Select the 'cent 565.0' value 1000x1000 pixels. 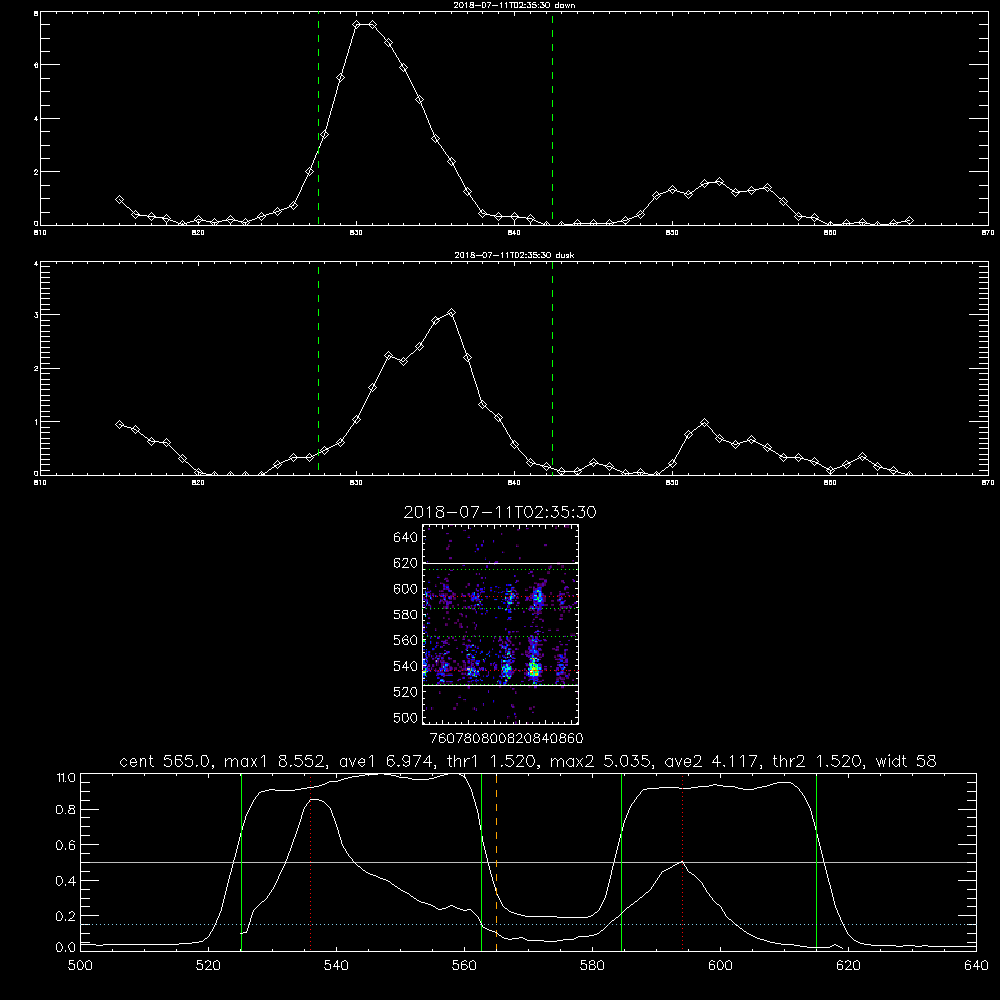click(163, 761)
